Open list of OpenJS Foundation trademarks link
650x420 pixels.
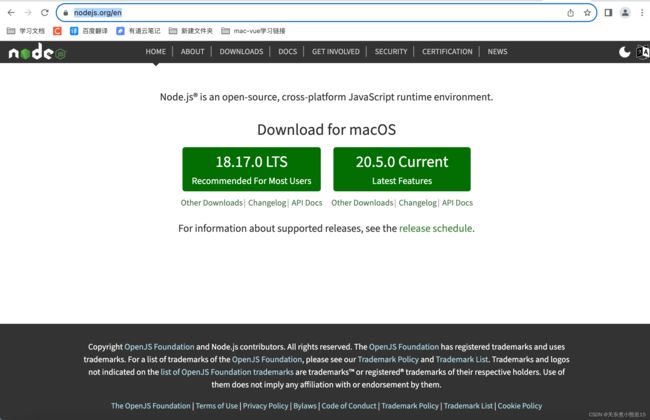(x=227, y=372)
